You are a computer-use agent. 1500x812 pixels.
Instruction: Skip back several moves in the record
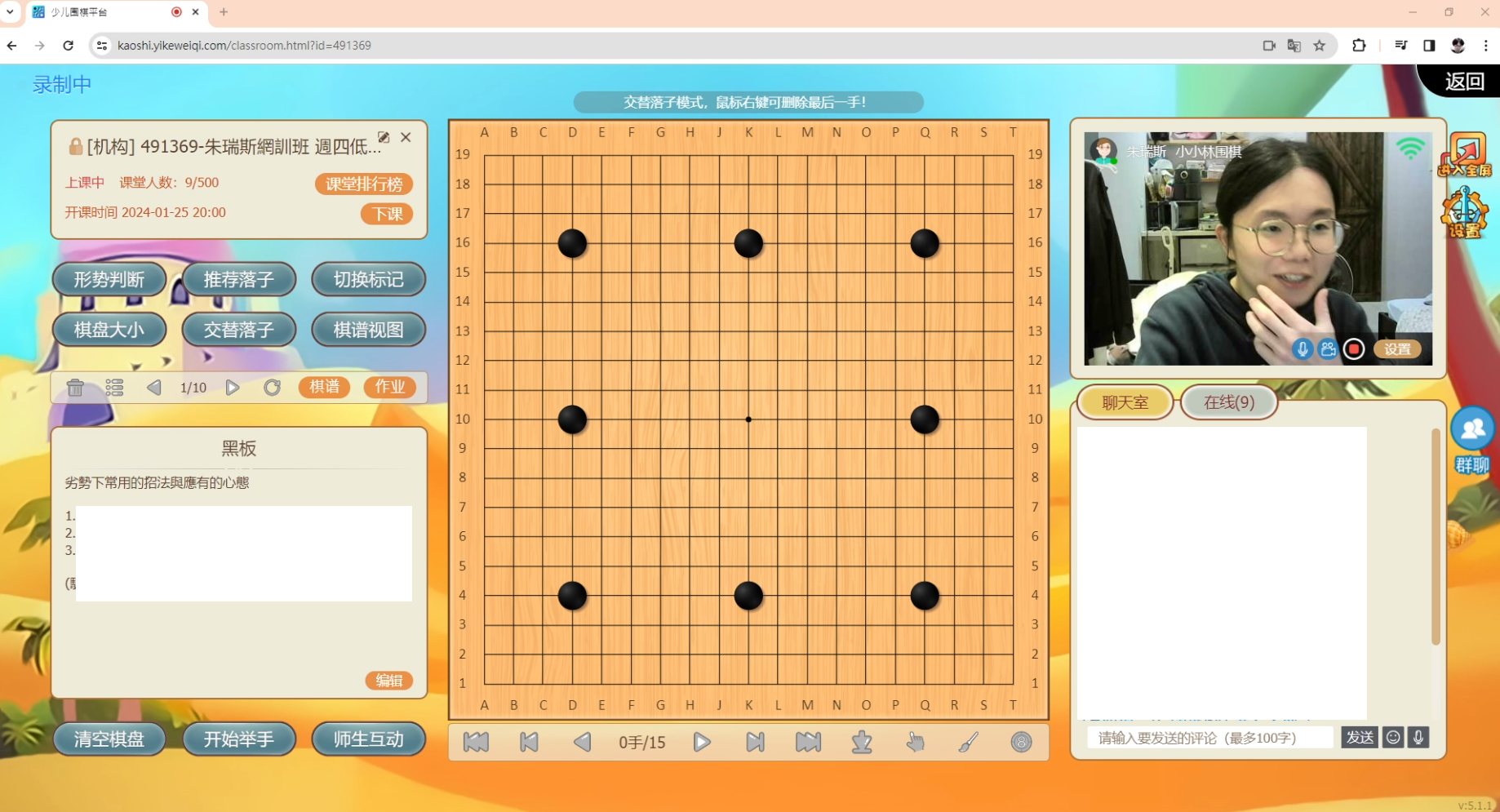529,742
